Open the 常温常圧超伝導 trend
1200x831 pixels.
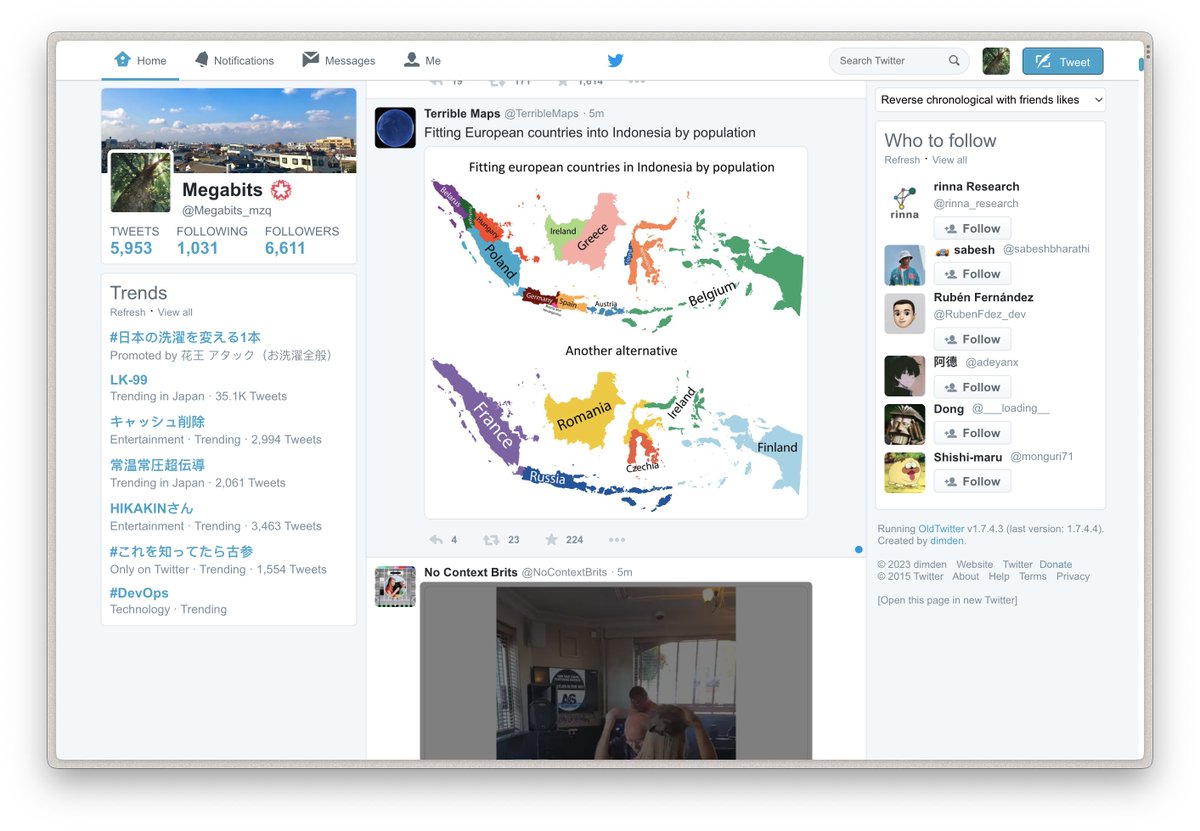[157, 465]
